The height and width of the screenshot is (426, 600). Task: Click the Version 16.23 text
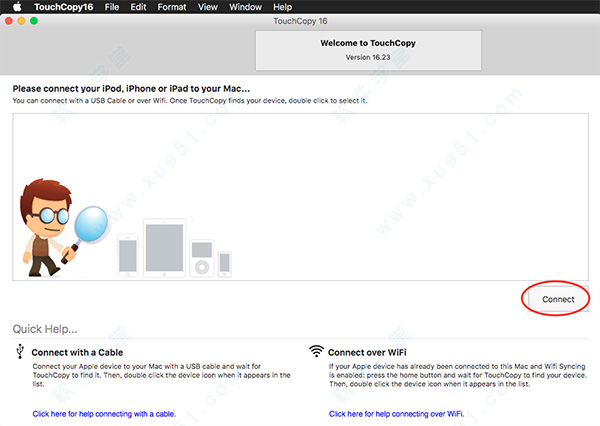[368, 57]
